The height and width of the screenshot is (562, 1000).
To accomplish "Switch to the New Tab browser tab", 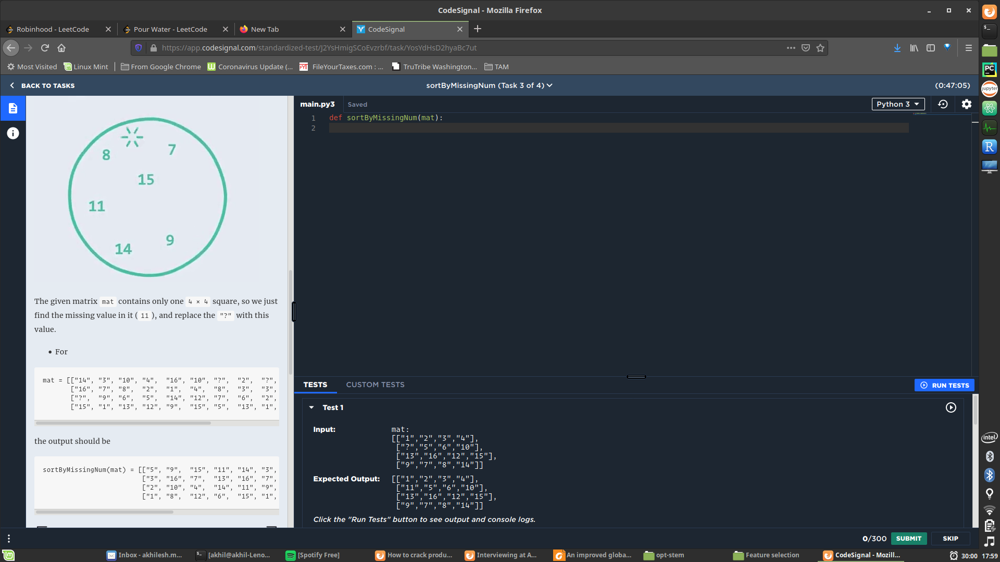I will (x=292, y=29).
